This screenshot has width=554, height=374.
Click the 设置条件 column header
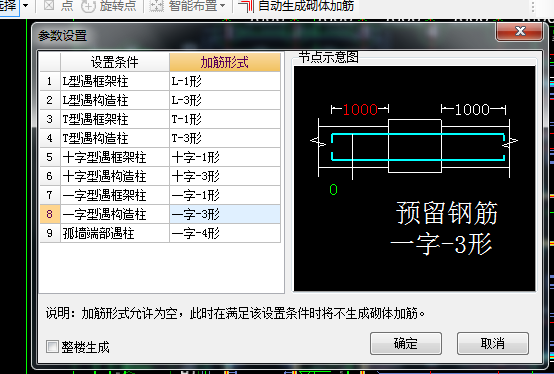[115, 62]
